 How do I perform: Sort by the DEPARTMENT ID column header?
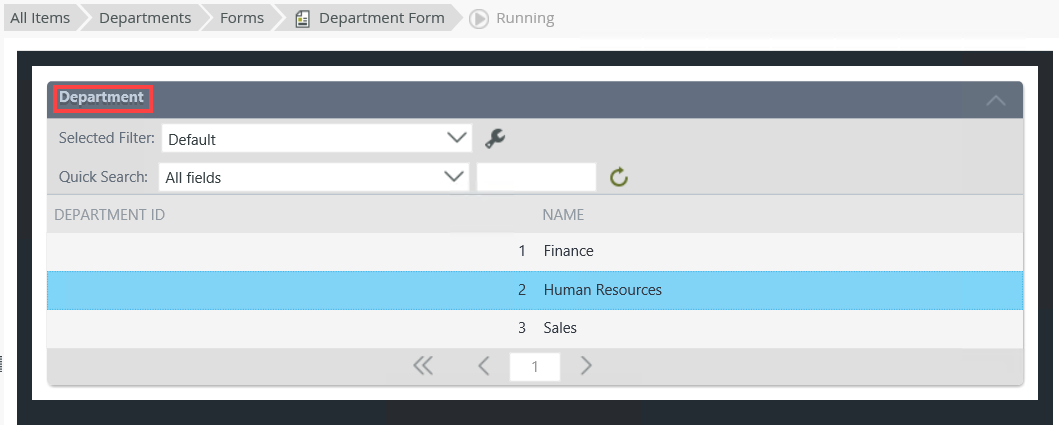(109, 215)
